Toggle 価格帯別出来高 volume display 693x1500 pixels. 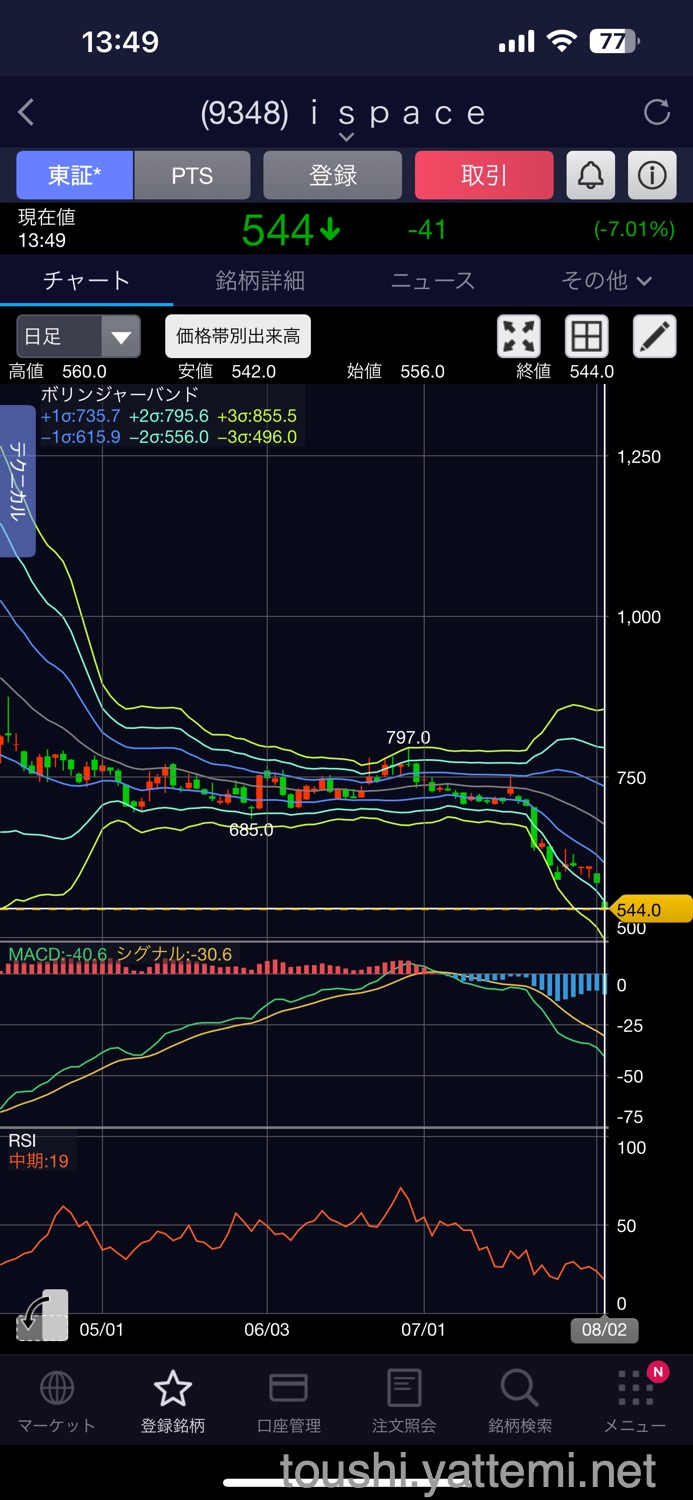tap(238, 337)
